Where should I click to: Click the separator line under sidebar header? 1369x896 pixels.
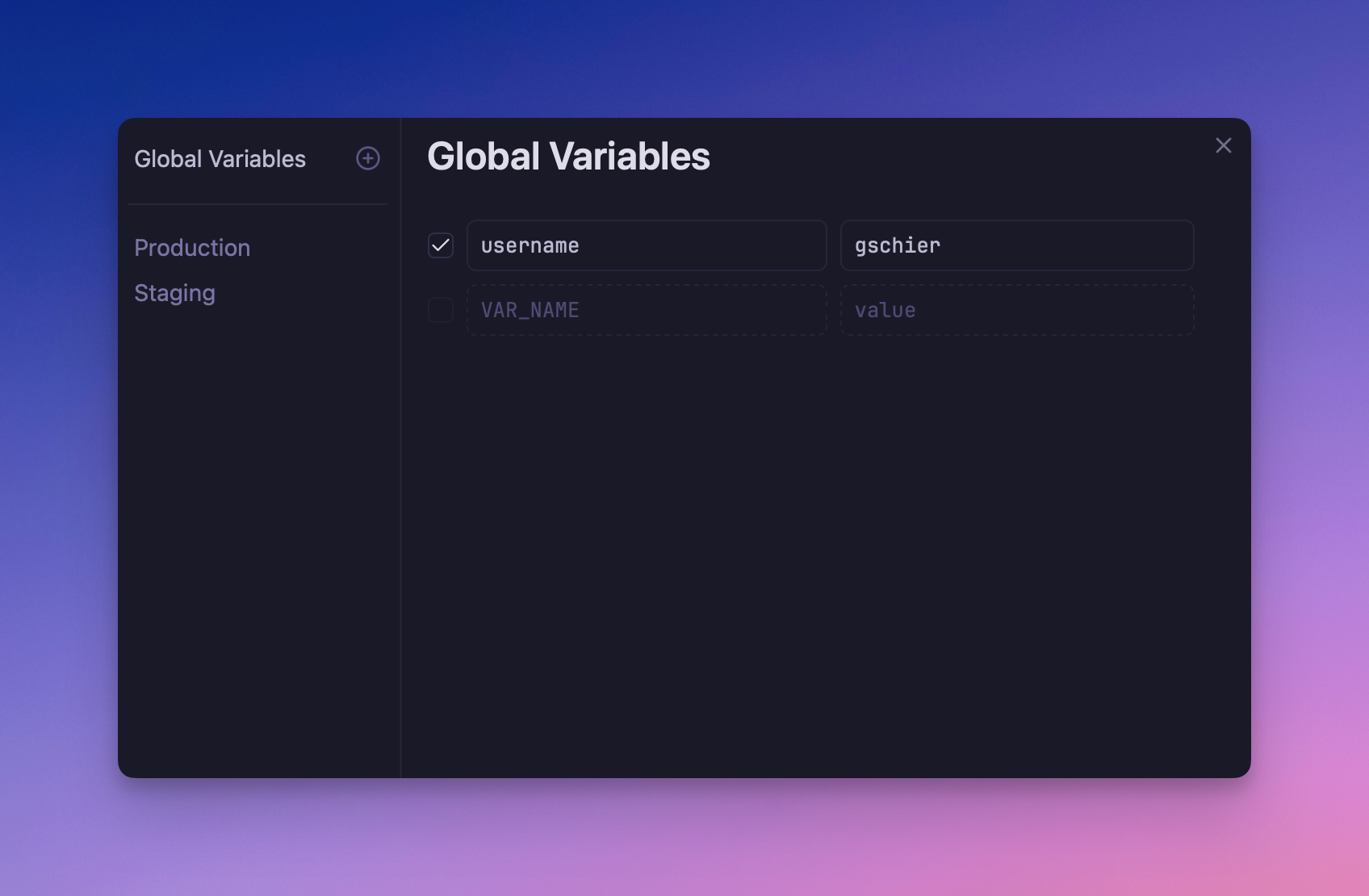pos(257,204)
